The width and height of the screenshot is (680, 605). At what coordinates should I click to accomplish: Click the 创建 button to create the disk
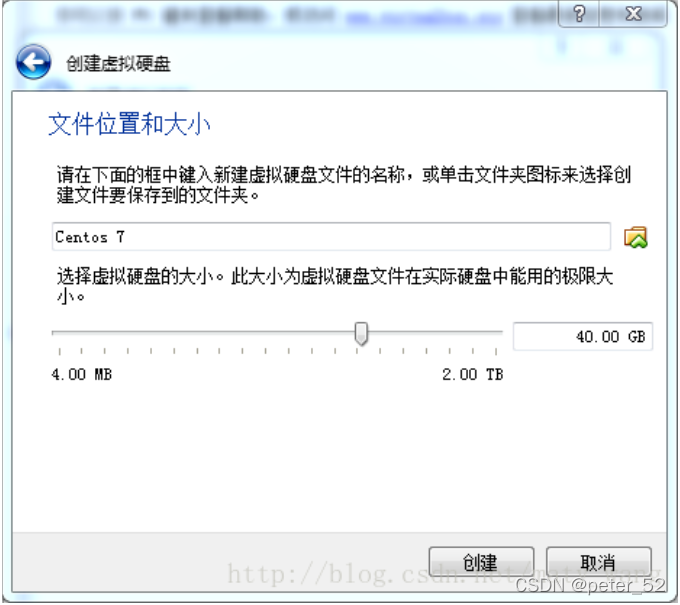[481, 562]
